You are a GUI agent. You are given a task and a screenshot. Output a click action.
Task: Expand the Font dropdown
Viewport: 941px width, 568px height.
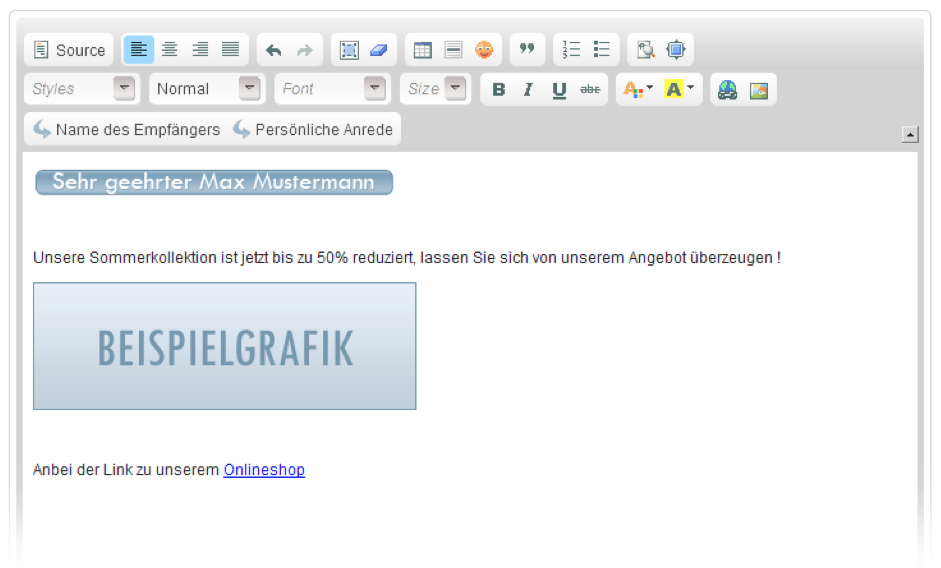(x=331, y=89)
